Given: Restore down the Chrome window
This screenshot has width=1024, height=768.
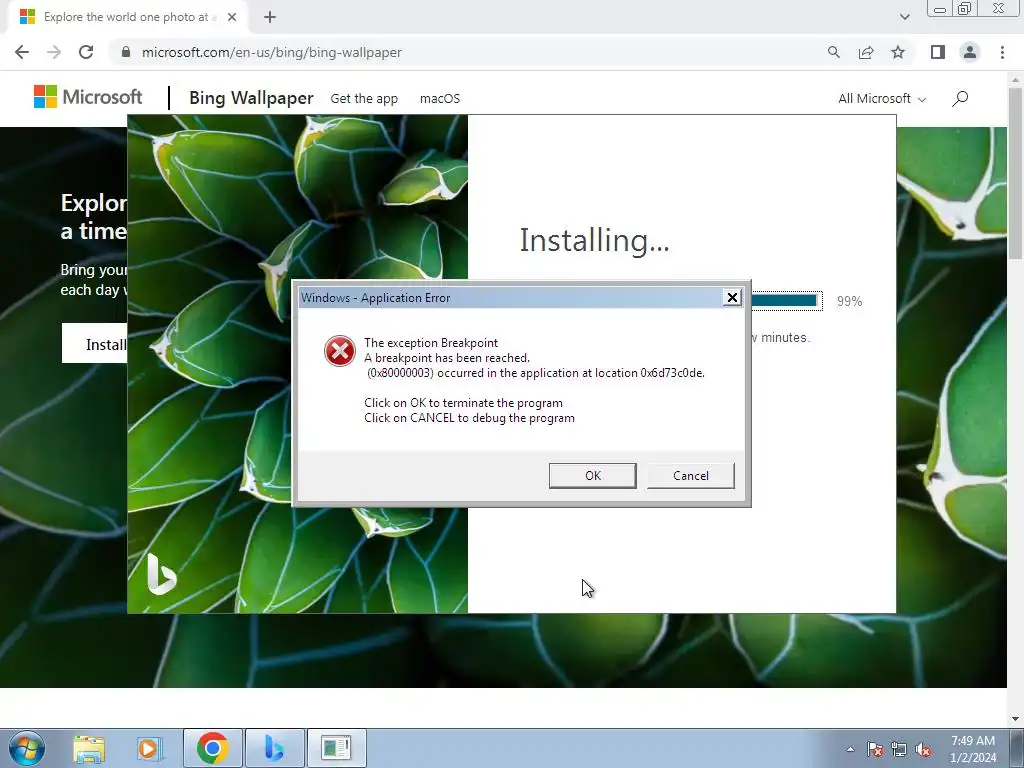Looking at the screenshot, I should click(x=965, y=9).
